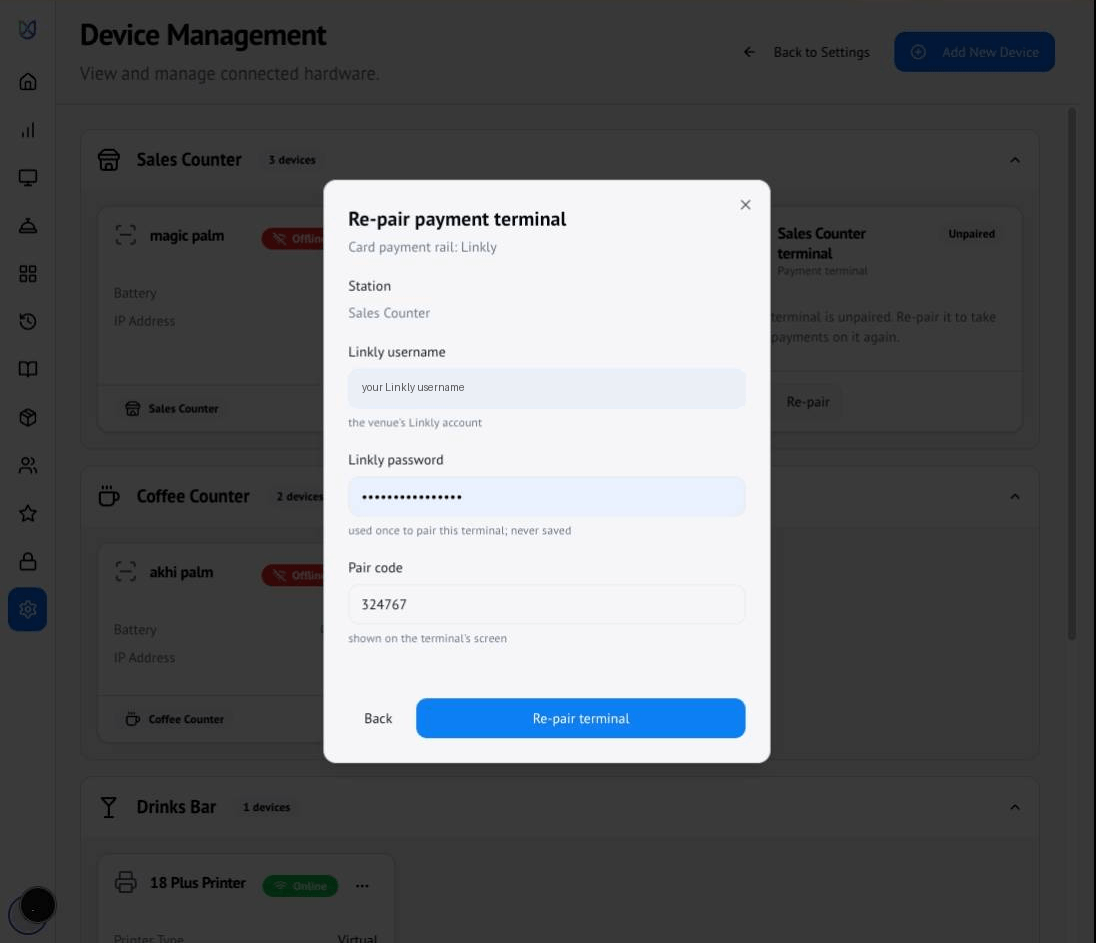Click the Offline badge on akhi palm
This screenshot has width=1096, height=943.
294,575
